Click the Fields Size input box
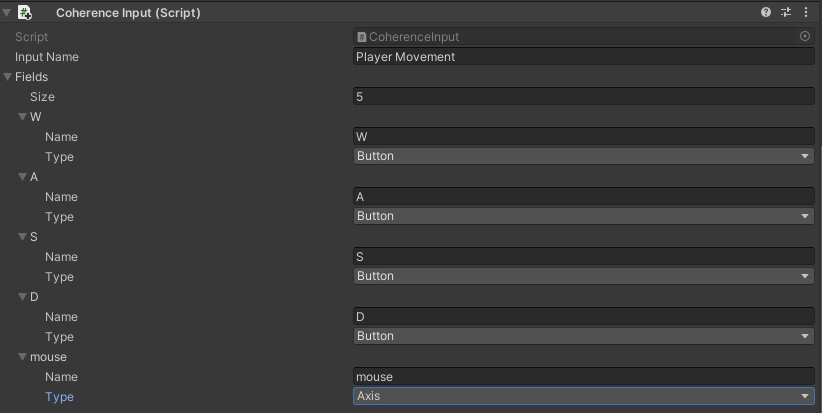 [584, 97]
